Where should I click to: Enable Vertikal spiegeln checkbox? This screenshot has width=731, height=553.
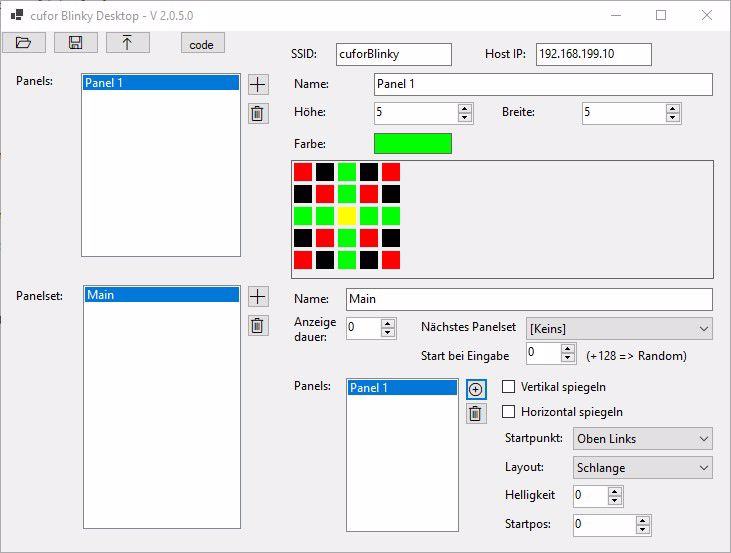pos(508,387)
